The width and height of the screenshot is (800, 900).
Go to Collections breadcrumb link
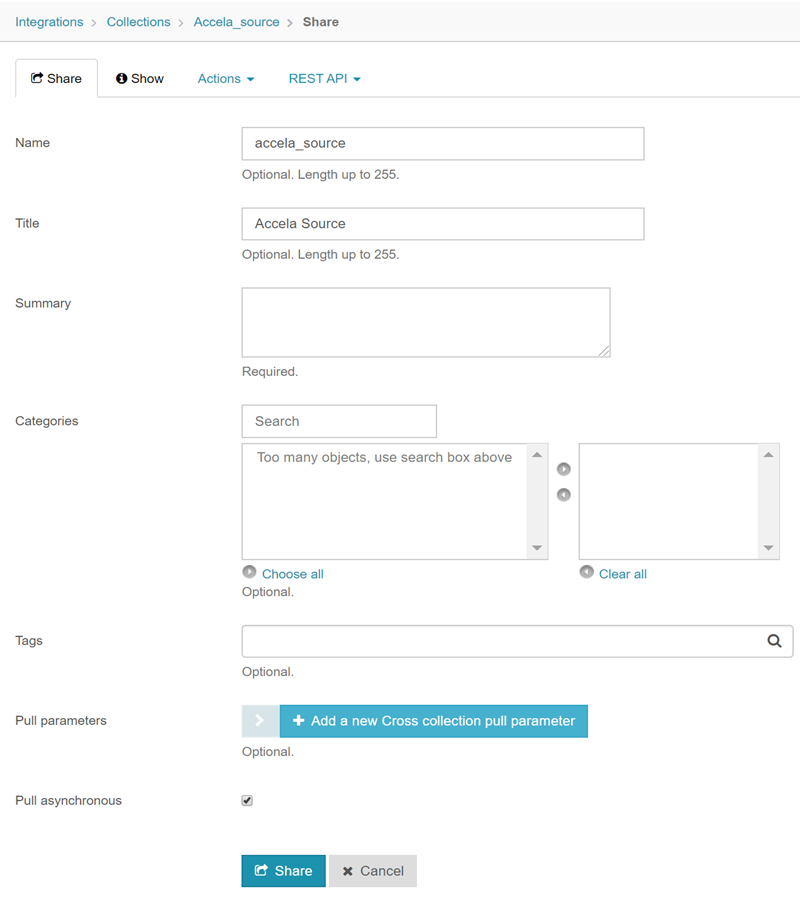point(138,22)
